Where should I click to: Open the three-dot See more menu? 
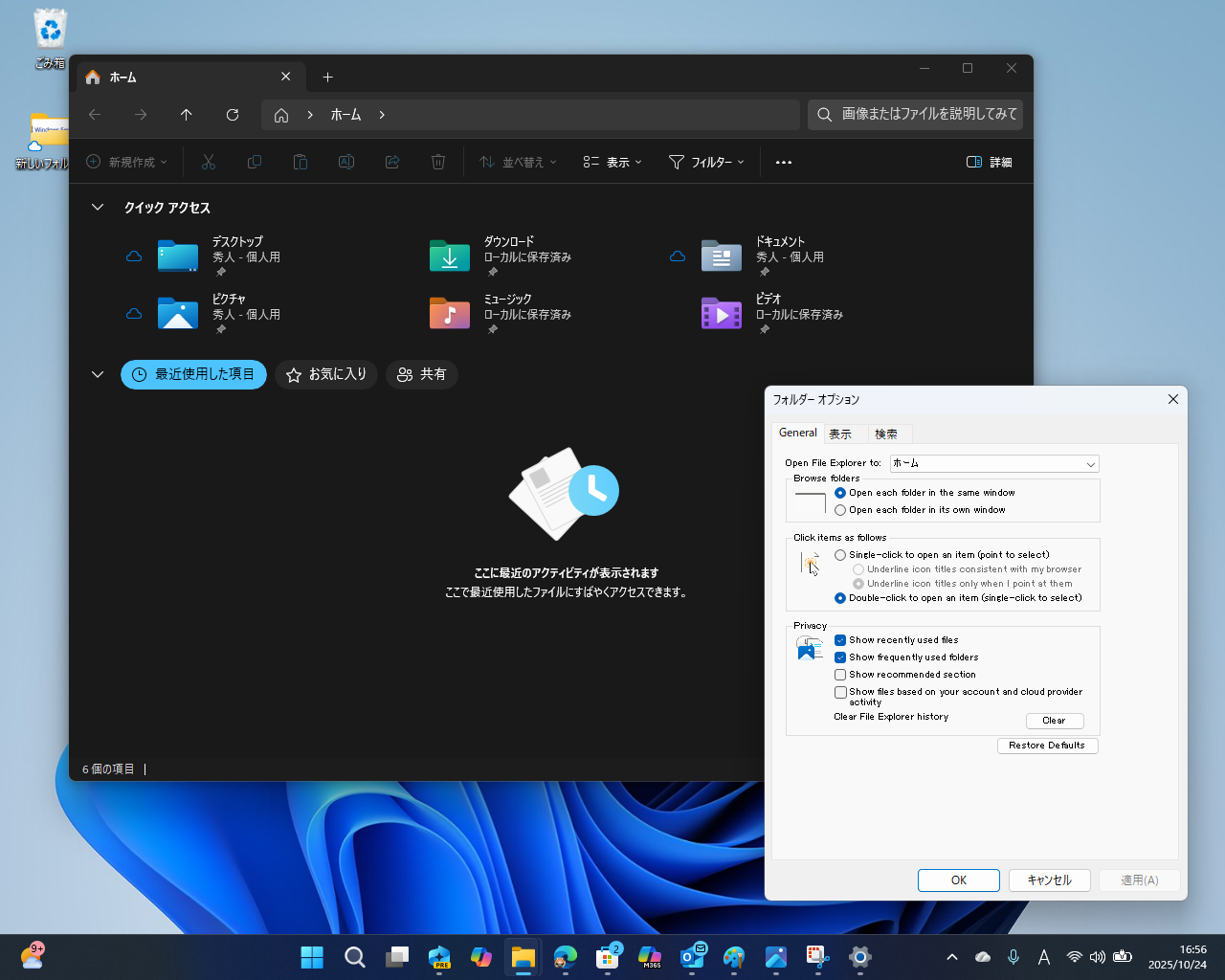[x=784, y=163]
